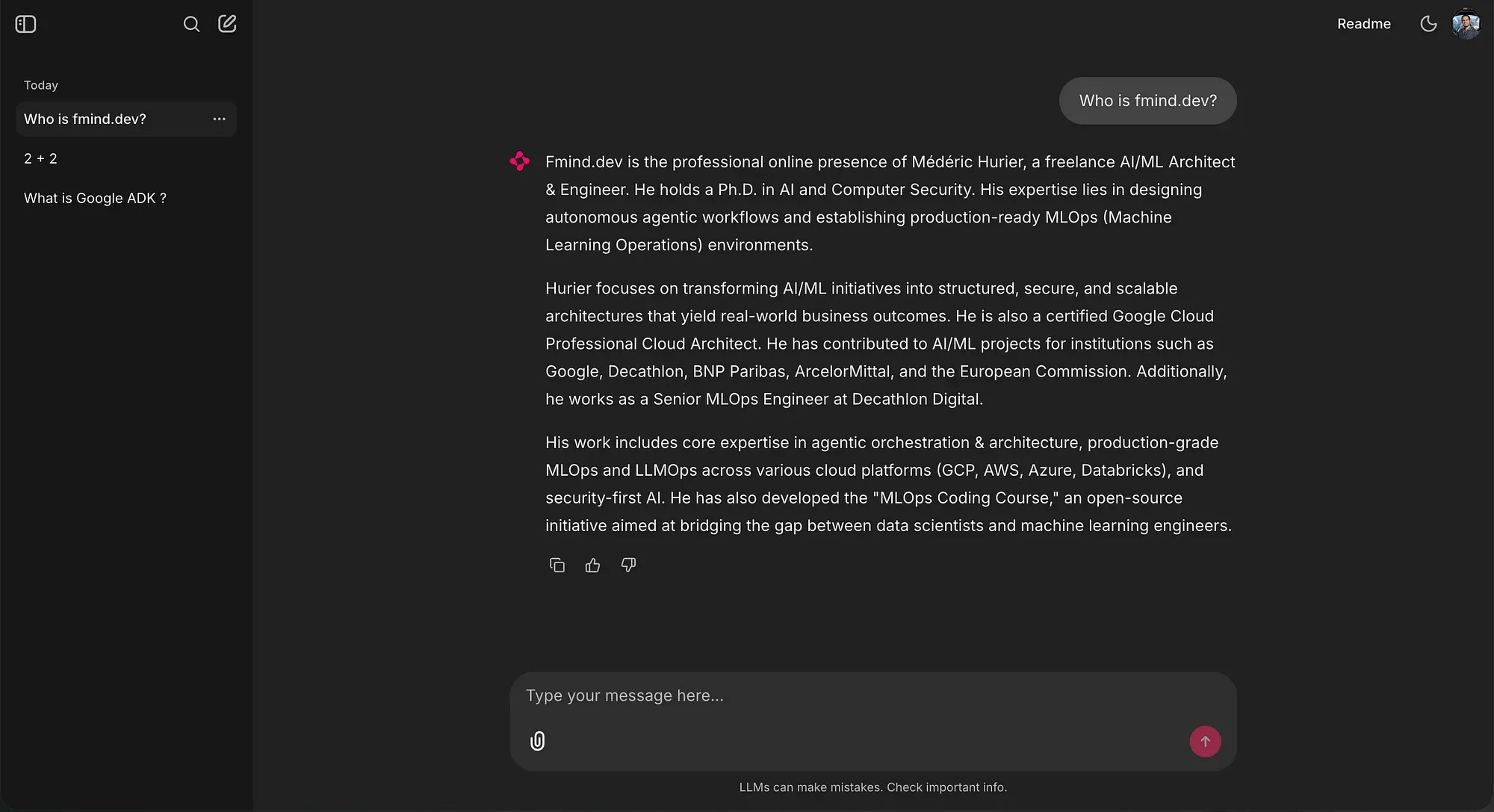The image size is (1494, 812).
Task: Open the Readme page
Action: (x=1363, y=23)
